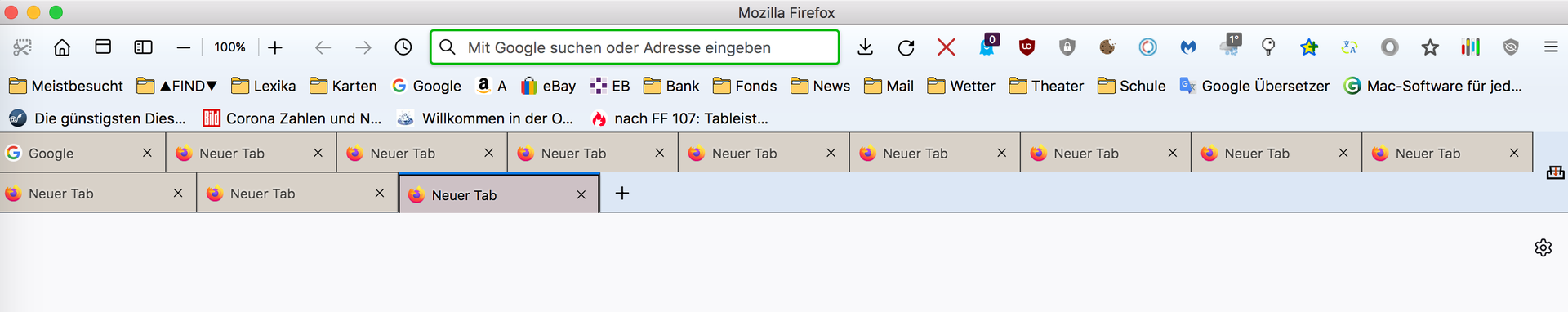Open the history clock icon
This screenshot has width=1568, height=312.
coord(403,47)
